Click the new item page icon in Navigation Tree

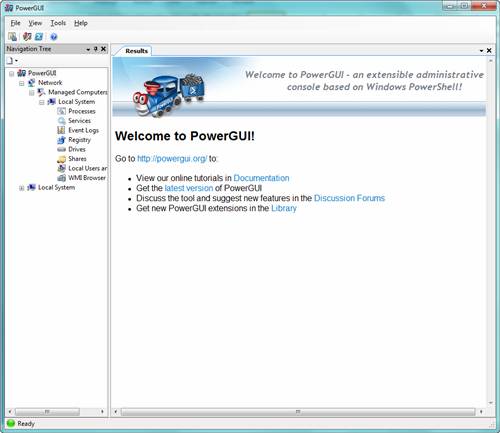point(10,61)
